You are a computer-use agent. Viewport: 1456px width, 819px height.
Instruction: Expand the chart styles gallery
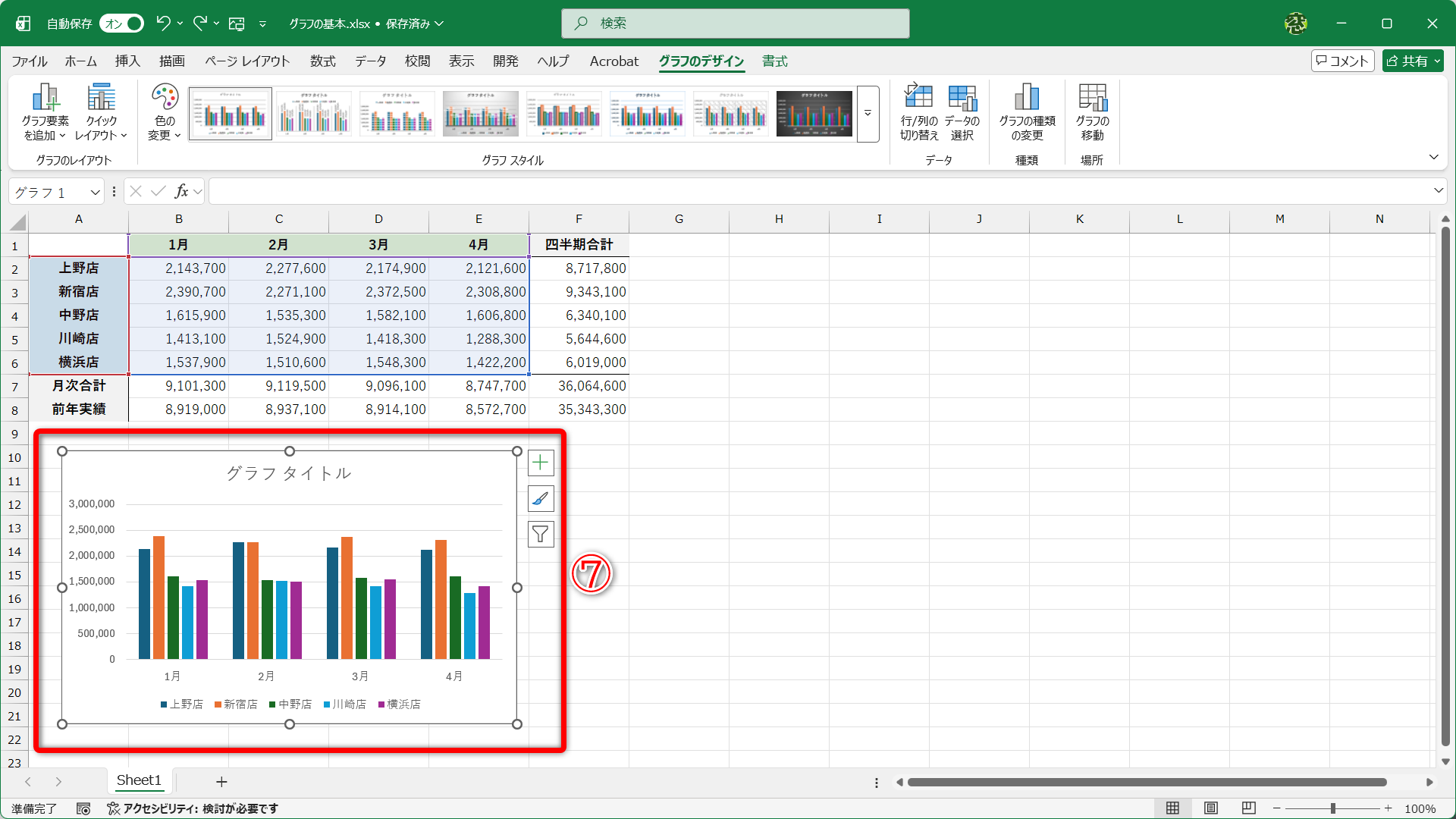click(x=868, y=114)
